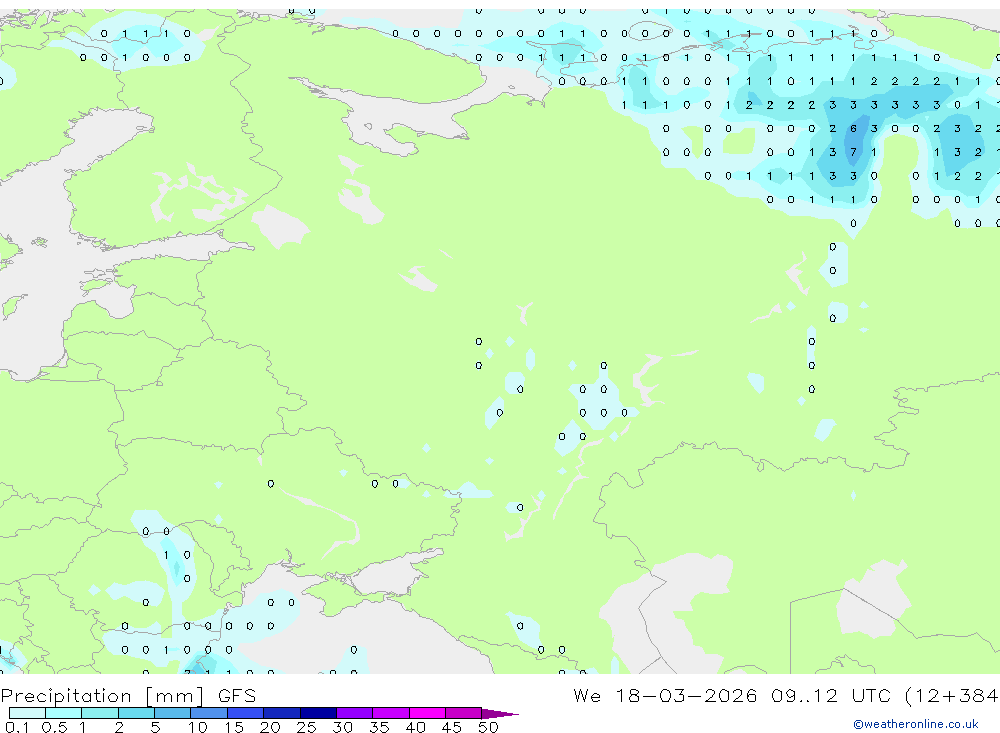Click the day label 'We'
The height and width of the screenshot is (733, 1000).
click(x=587, y=695)
